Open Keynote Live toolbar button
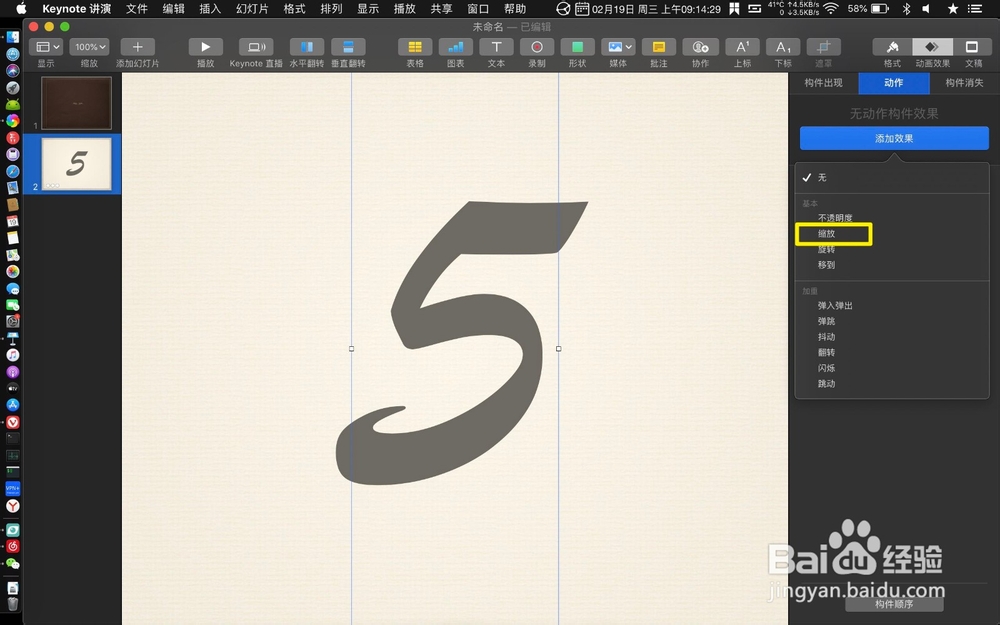The height and width of the screenshot is (625, 1000). [256, 47]
